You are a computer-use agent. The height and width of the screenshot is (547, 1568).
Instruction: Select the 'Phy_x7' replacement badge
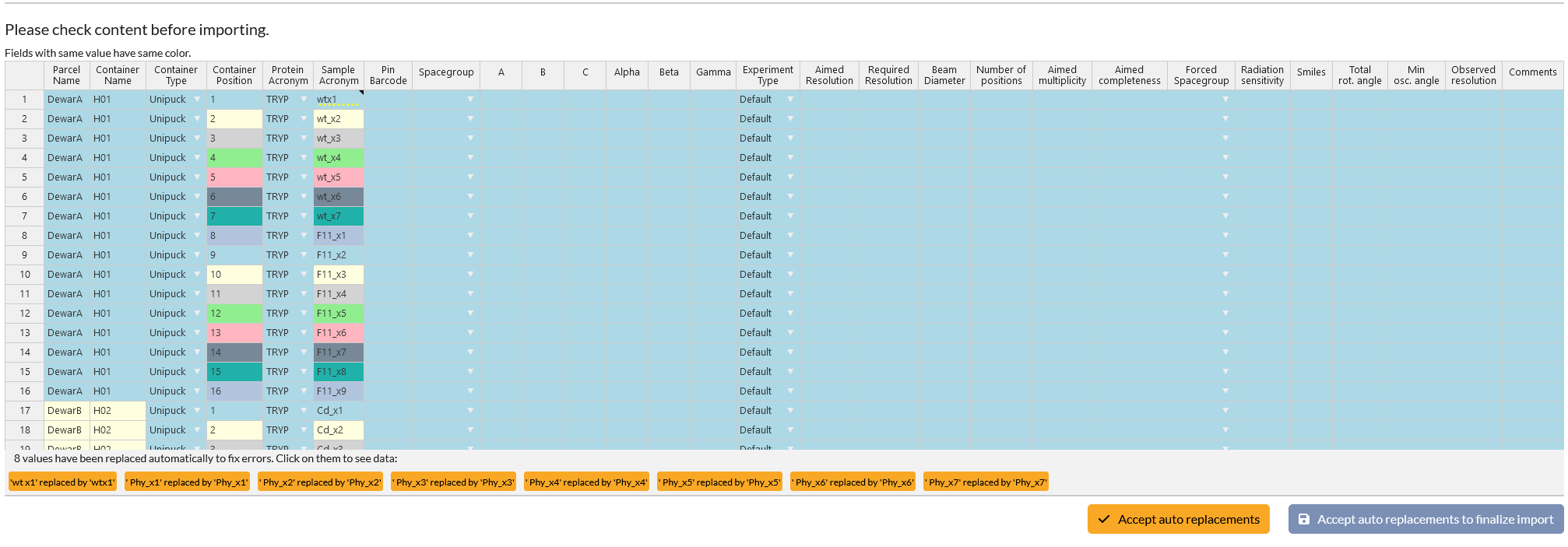986,482
